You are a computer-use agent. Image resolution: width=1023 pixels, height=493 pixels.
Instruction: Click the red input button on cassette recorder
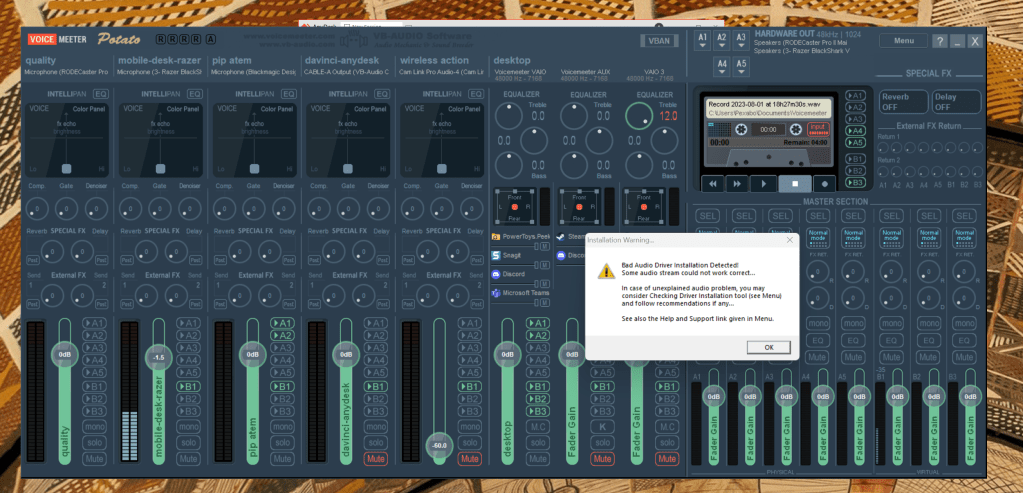point(816,129)
